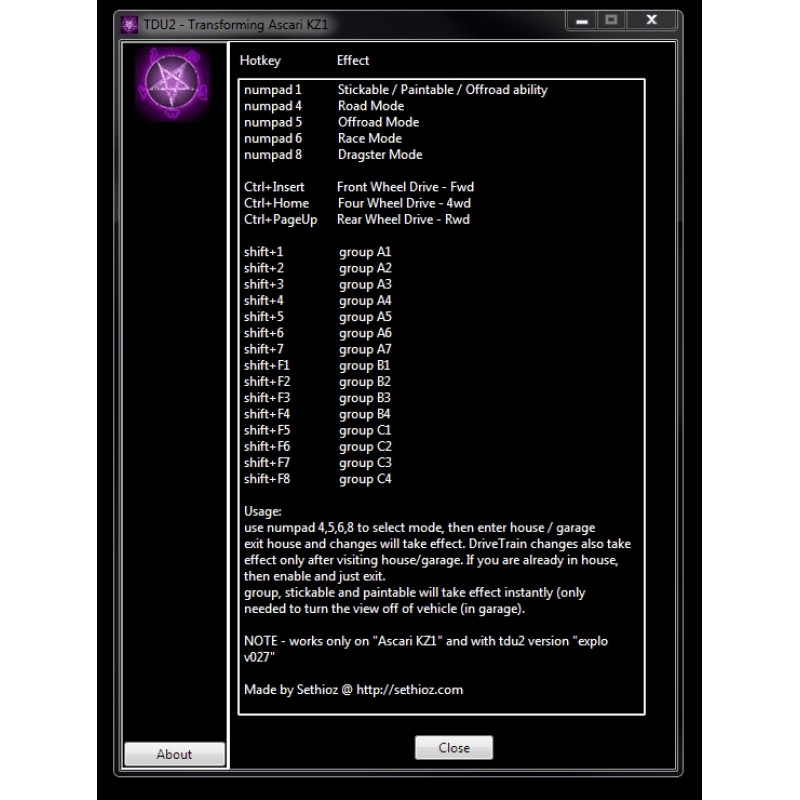Click the 'group A5' text
This screenshot has height=800, width=800.
pos(365,317)
